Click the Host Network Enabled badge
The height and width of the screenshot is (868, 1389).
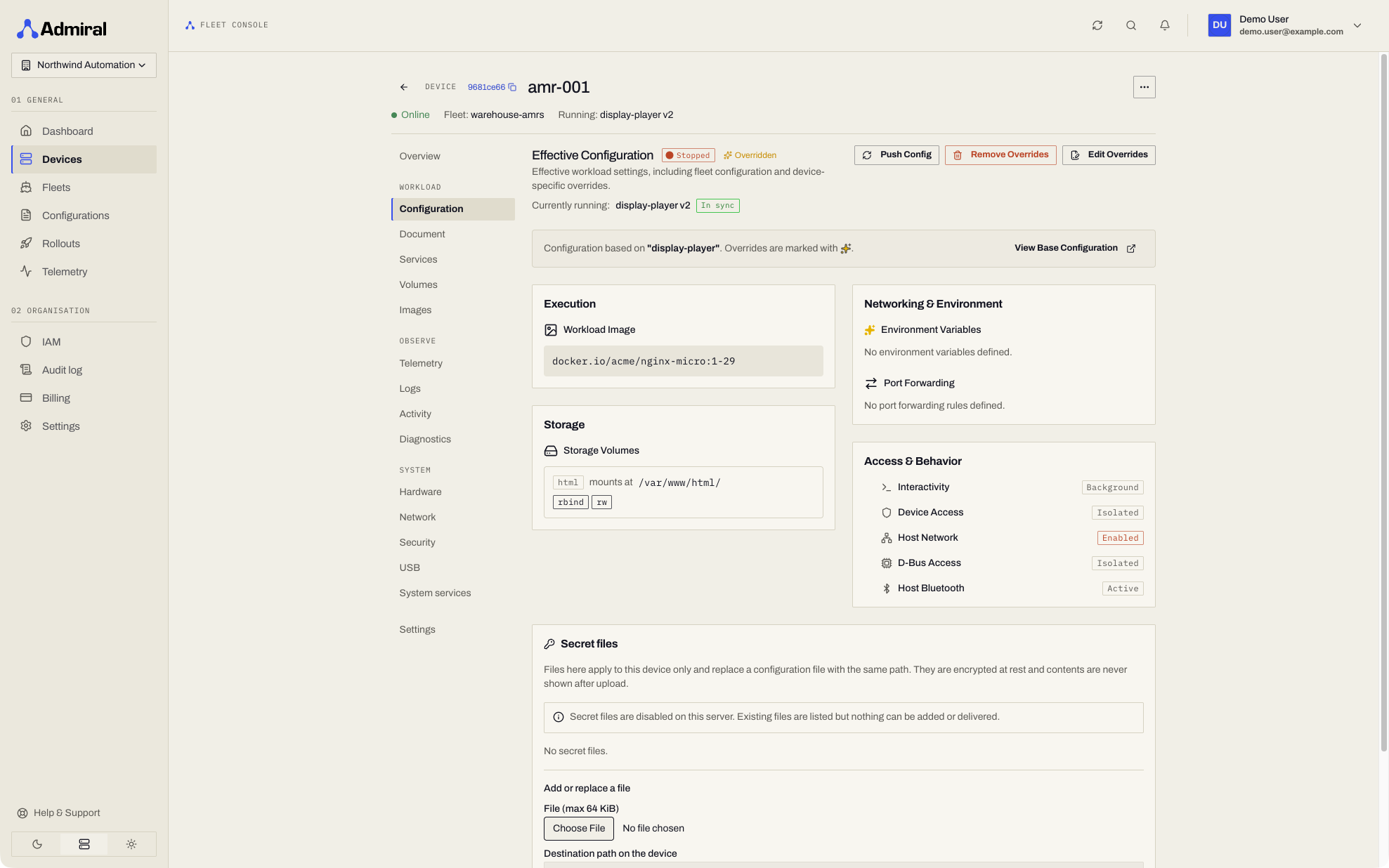click(1120, 538)
